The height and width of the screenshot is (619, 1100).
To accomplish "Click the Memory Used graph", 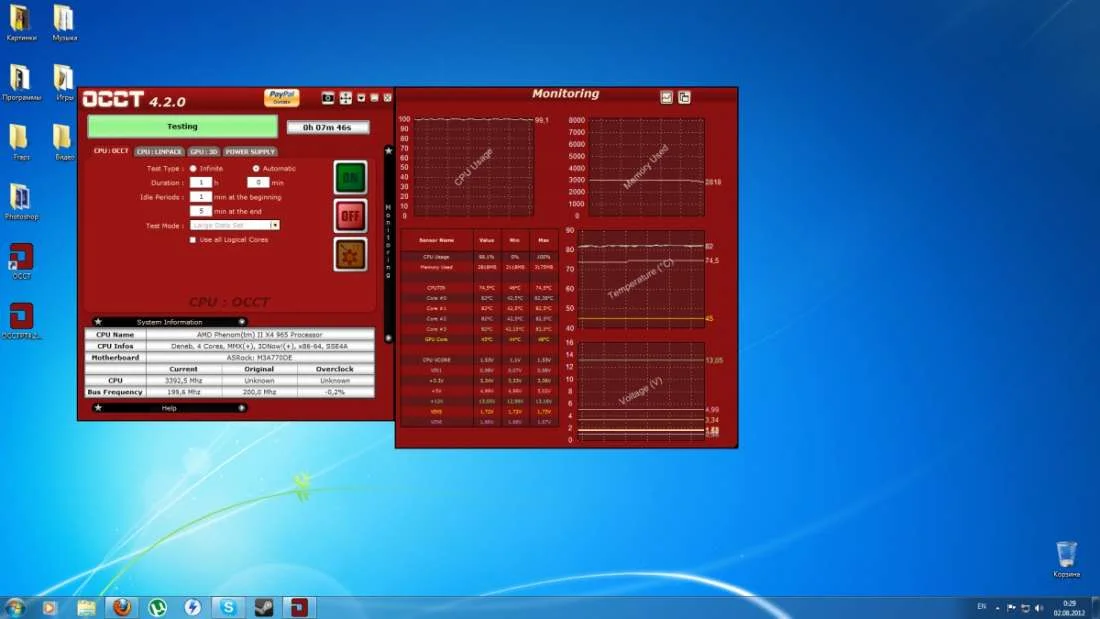I will coord(646,167).
